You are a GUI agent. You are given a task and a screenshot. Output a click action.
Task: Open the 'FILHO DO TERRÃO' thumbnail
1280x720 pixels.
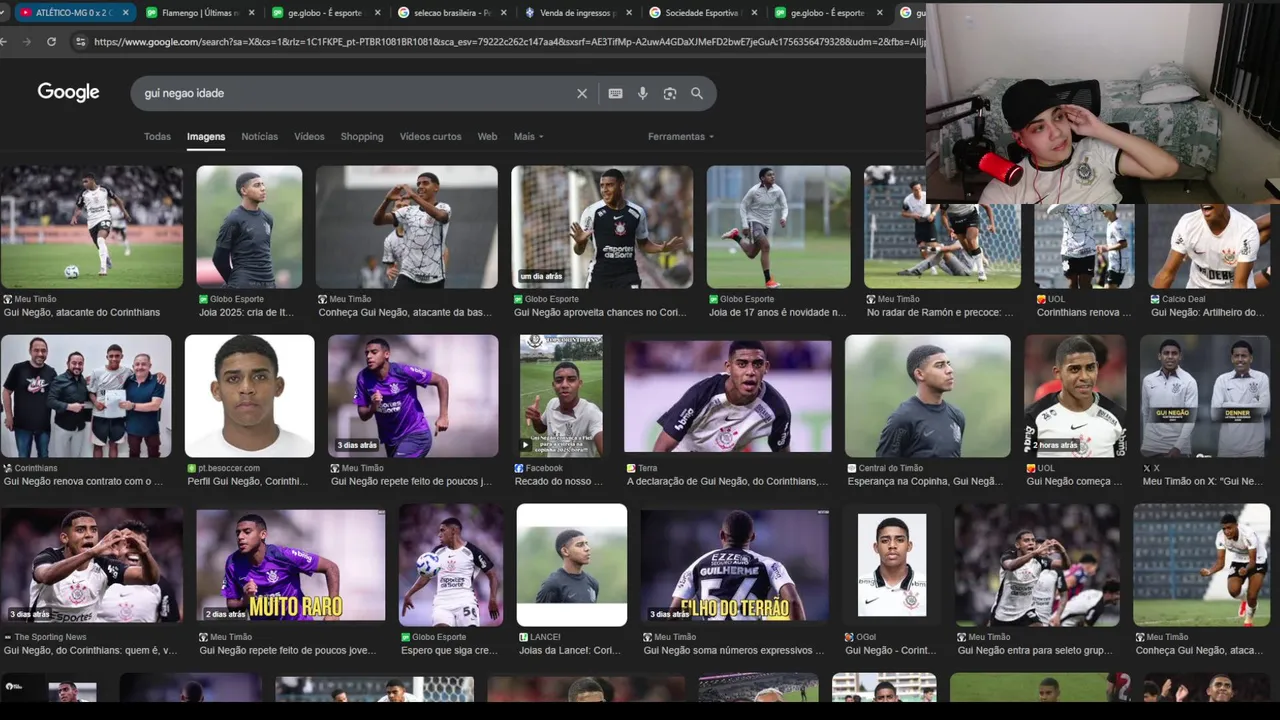tap(735, 565)
